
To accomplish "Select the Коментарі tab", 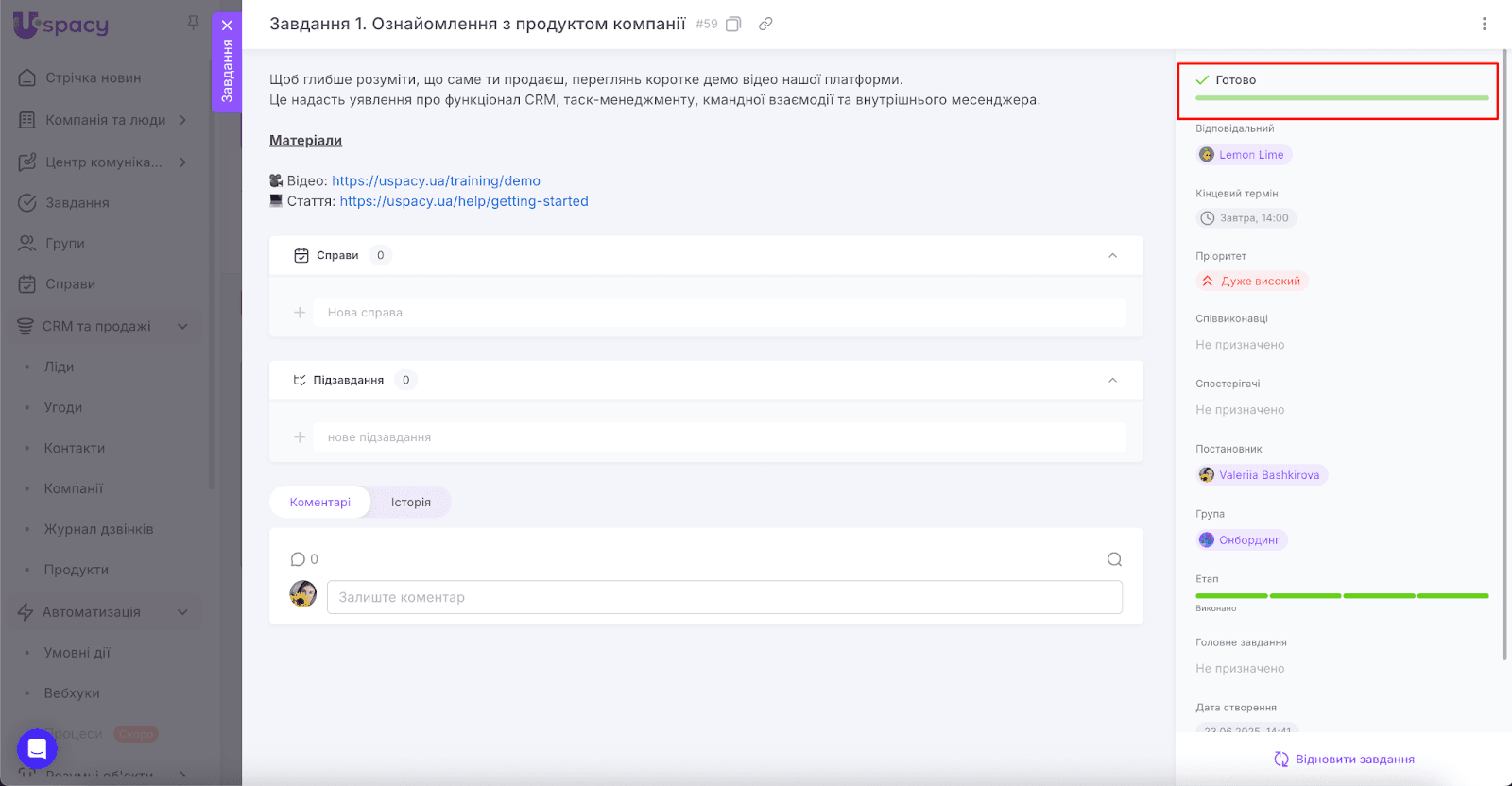I will point(319,503).
